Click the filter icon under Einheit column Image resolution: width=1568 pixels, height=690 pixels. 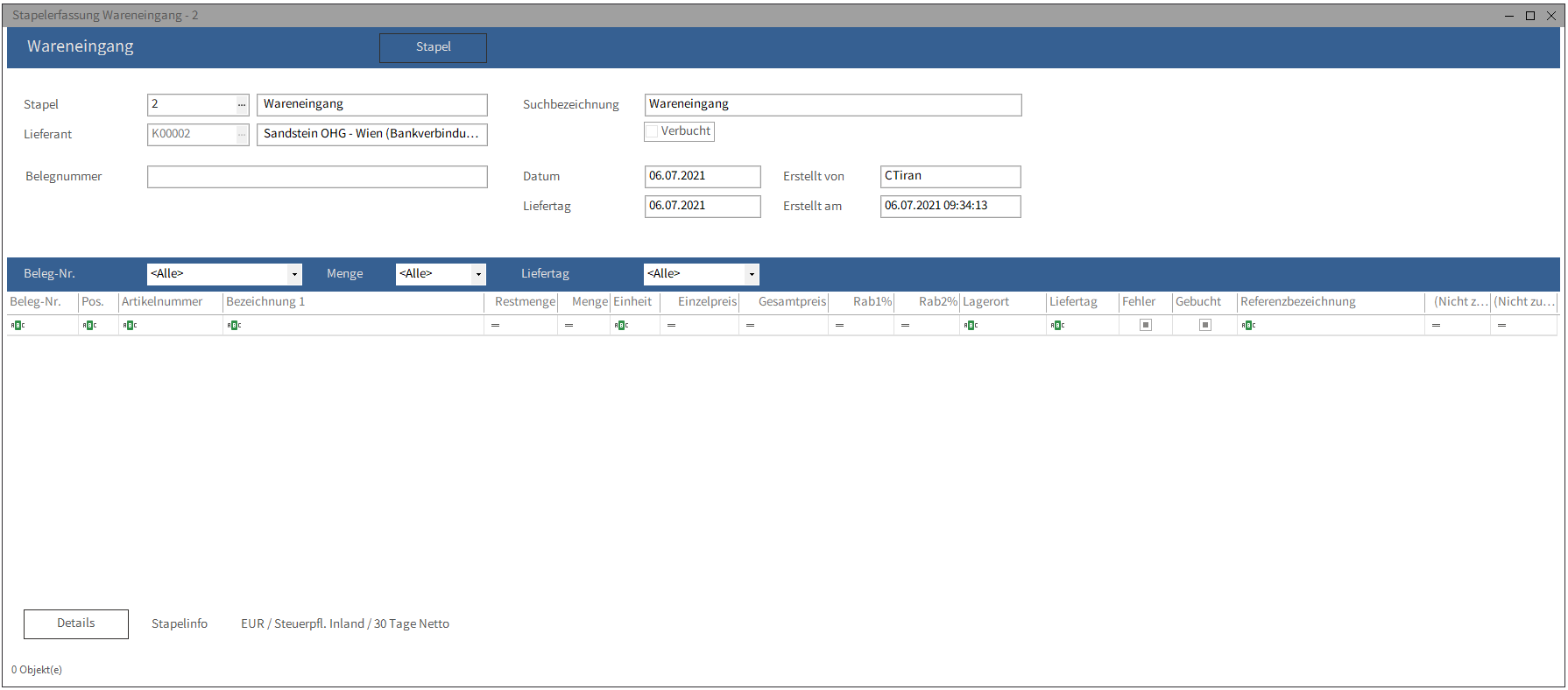point(621,325)
